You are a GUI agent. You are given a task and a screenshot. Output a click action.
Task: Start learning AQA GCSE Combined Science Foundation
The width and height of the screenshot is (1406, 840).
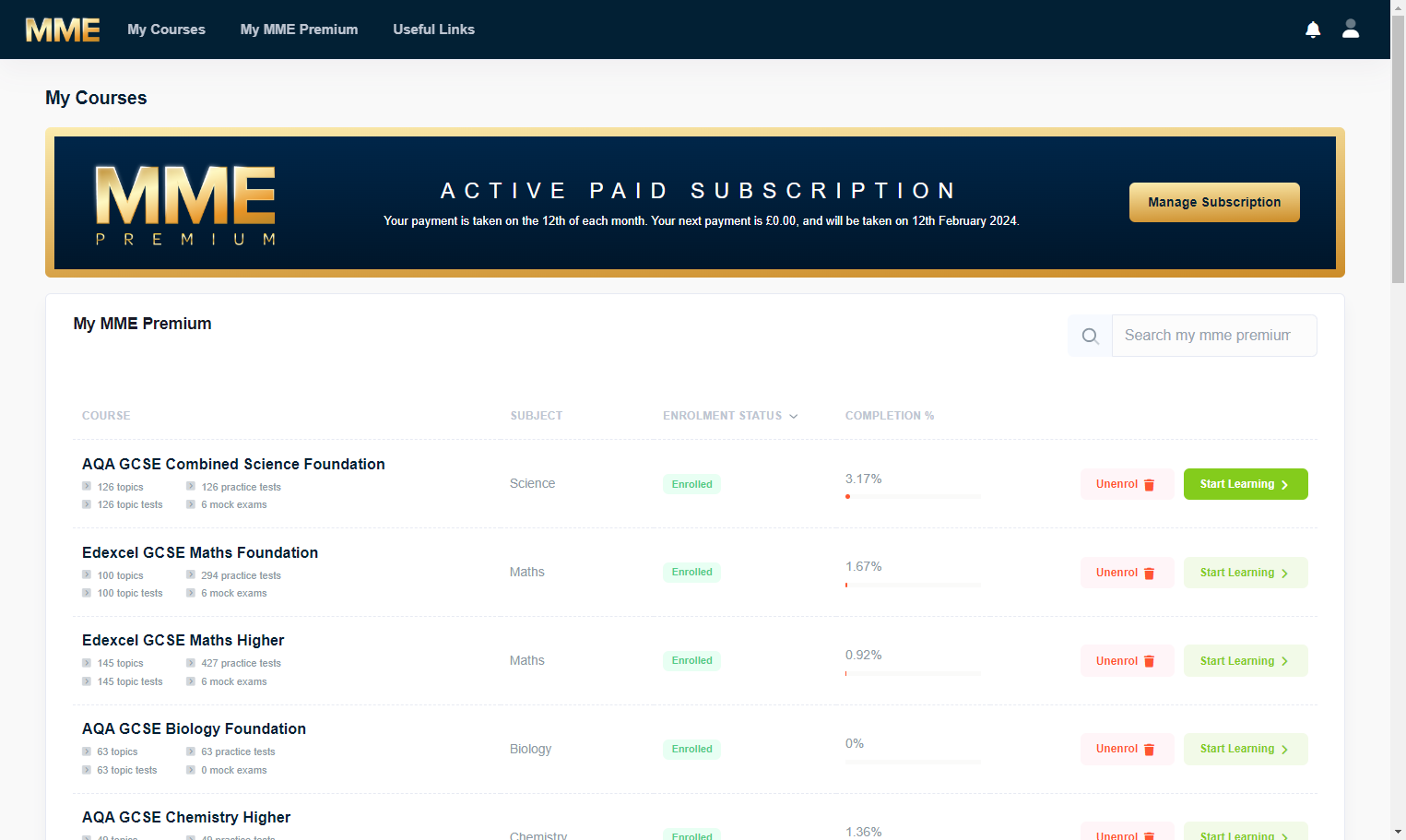point(1246,484)
